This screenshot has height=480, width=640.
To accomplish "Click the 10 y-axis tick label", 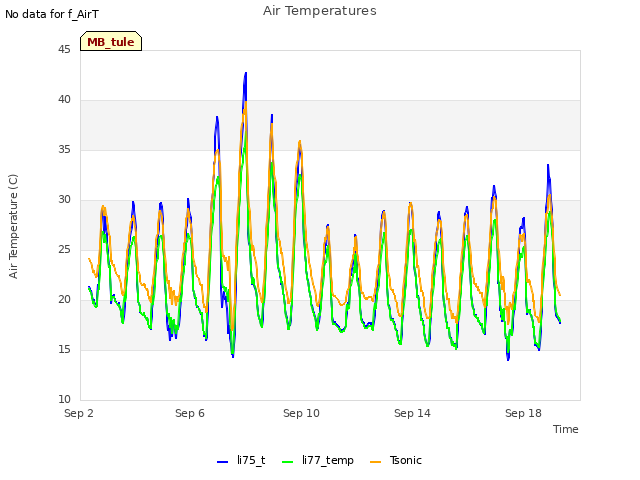I will click(64, 399).
